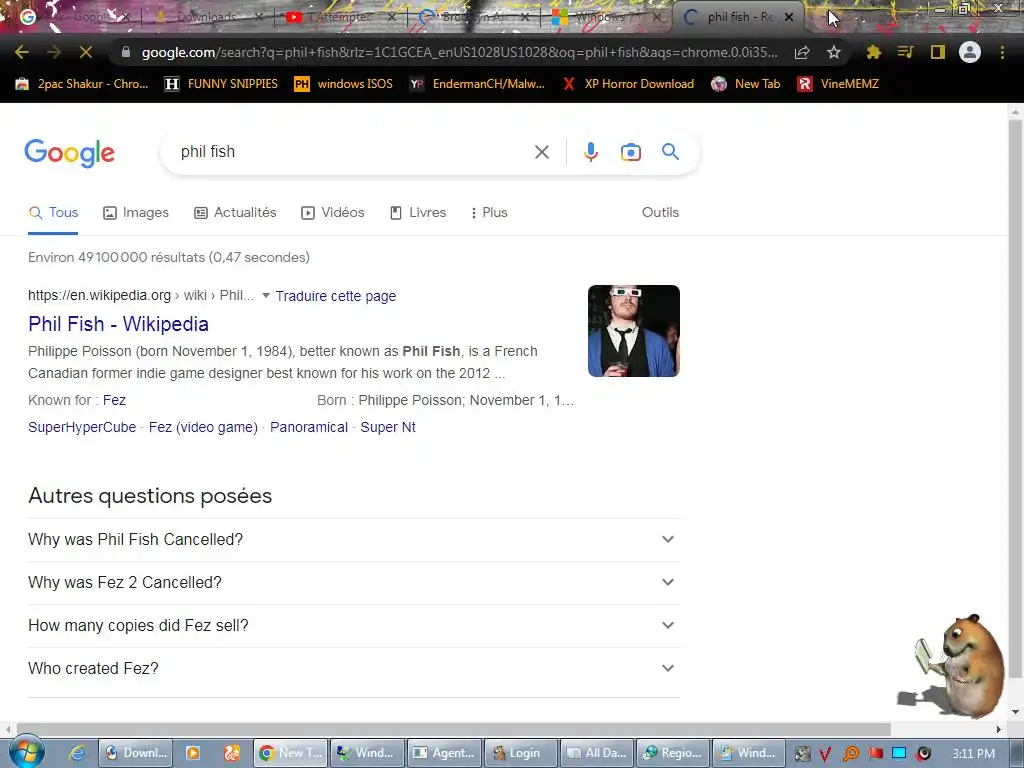Click 'Traduire cette page' link
The height and width of the screenshot is (768, 1024).
336,296
